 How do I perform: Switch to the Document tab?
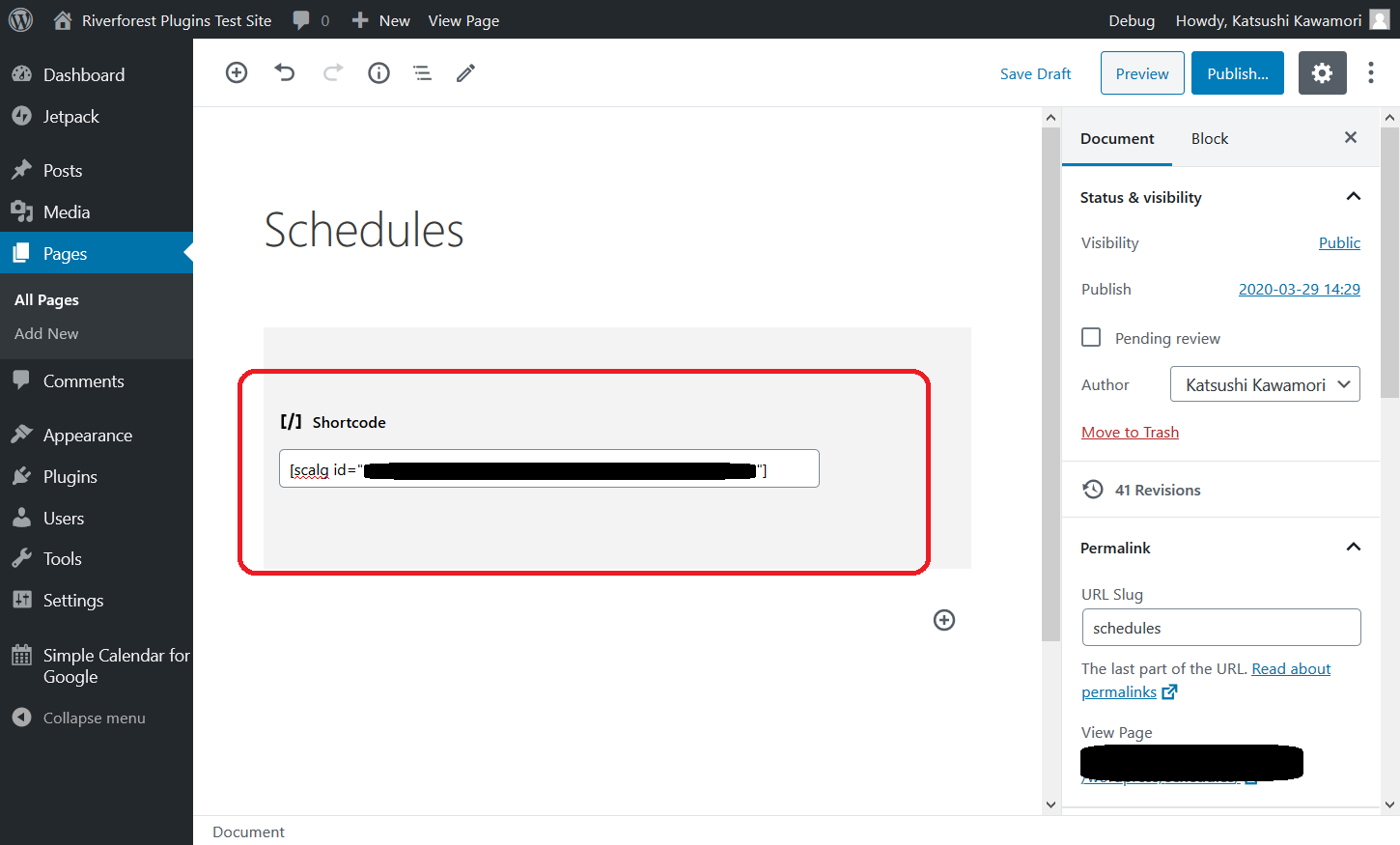point(1117,138)
